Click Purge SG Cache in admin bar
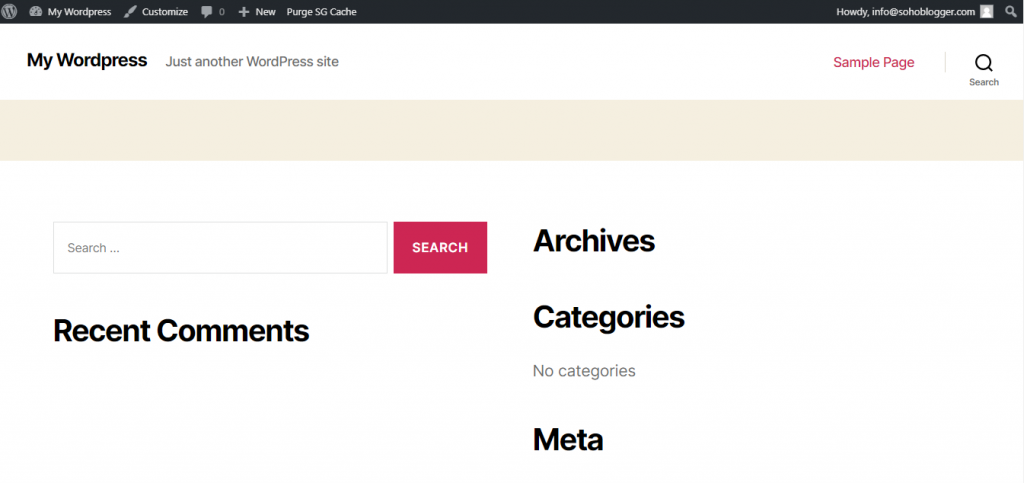 click(321, 12)
